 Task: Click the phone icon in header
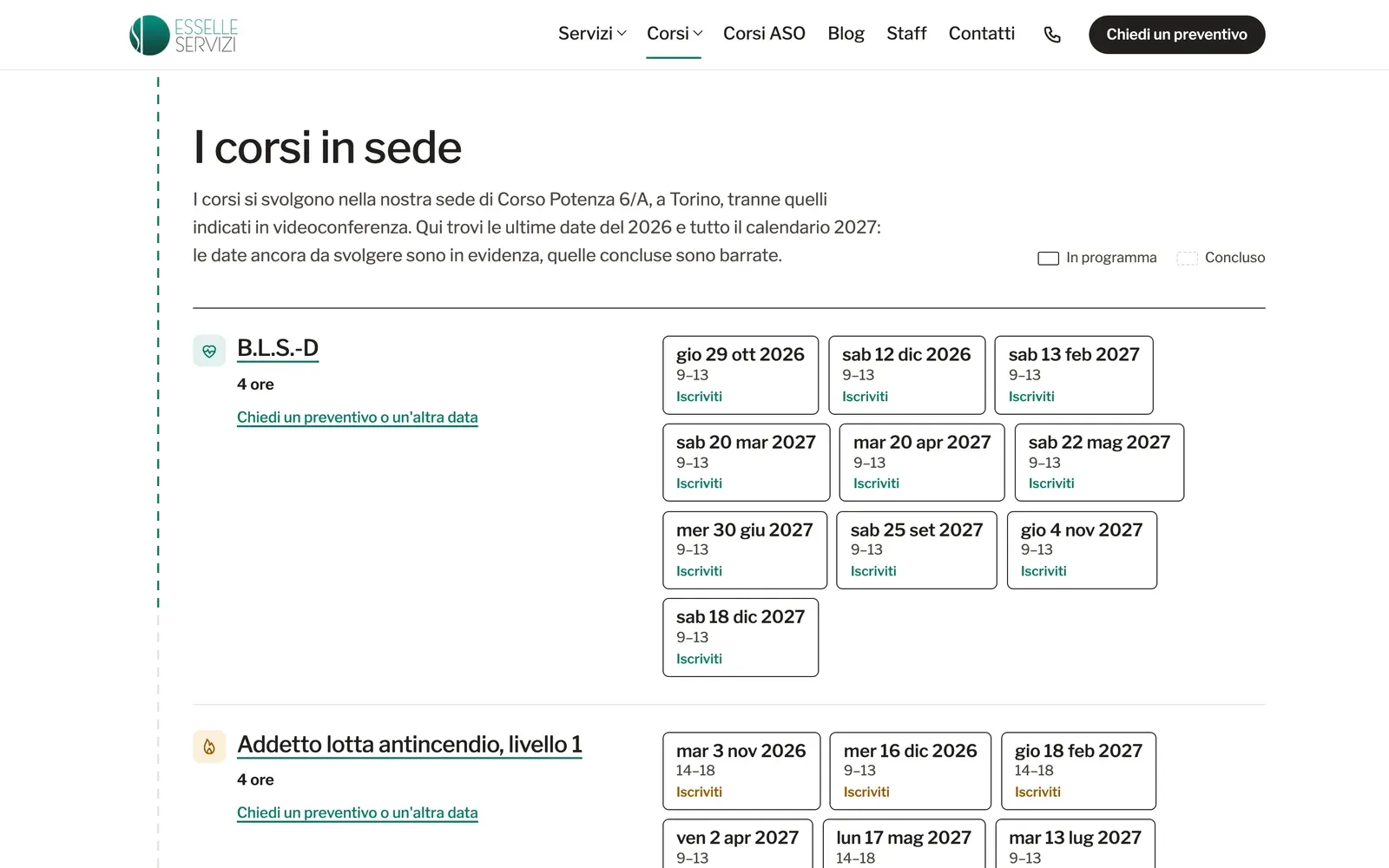click(1052, 35)
